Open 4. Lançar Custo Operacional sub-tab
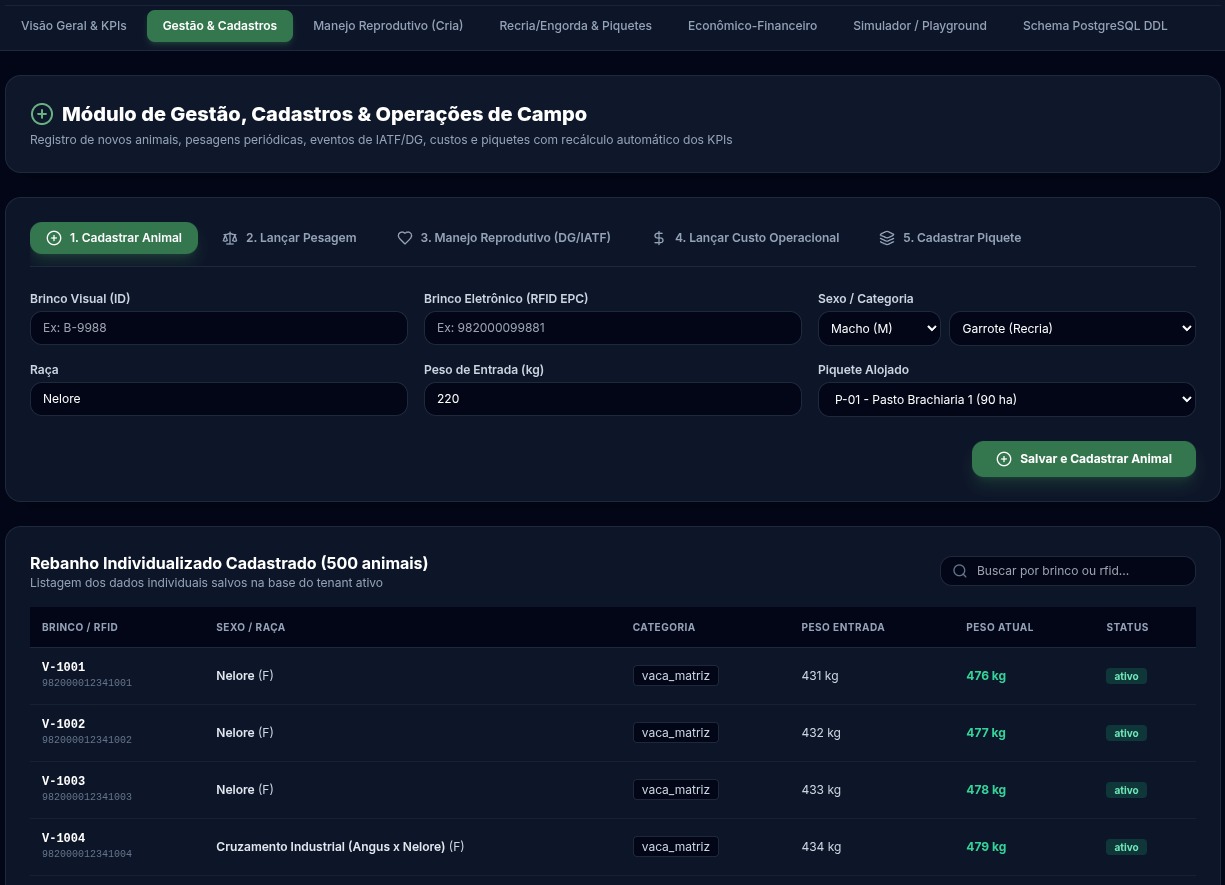Viewport: 1225px width, 885px height. tap(745, 238)
